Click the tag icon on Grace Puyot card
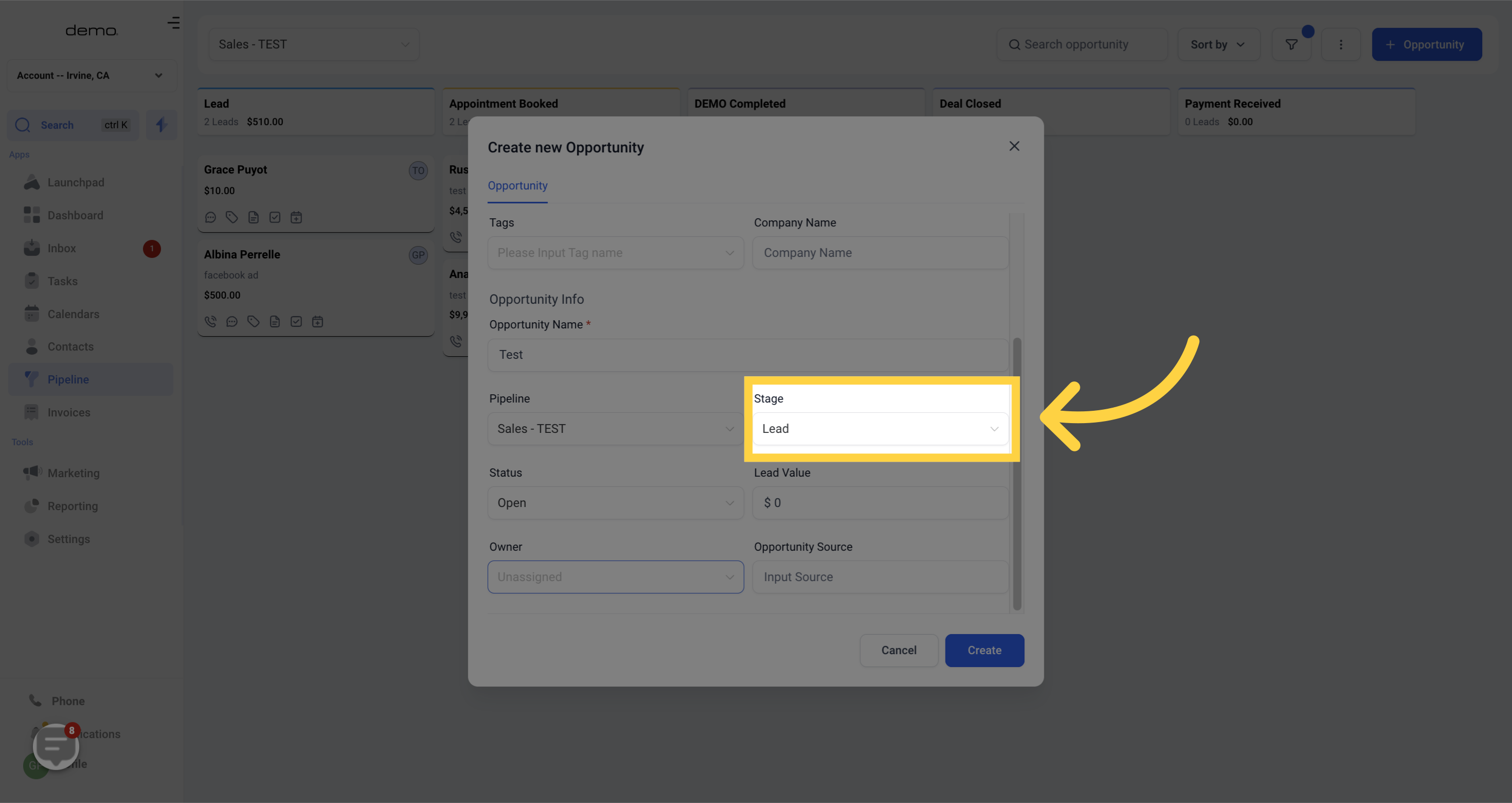 click(232, 217)
